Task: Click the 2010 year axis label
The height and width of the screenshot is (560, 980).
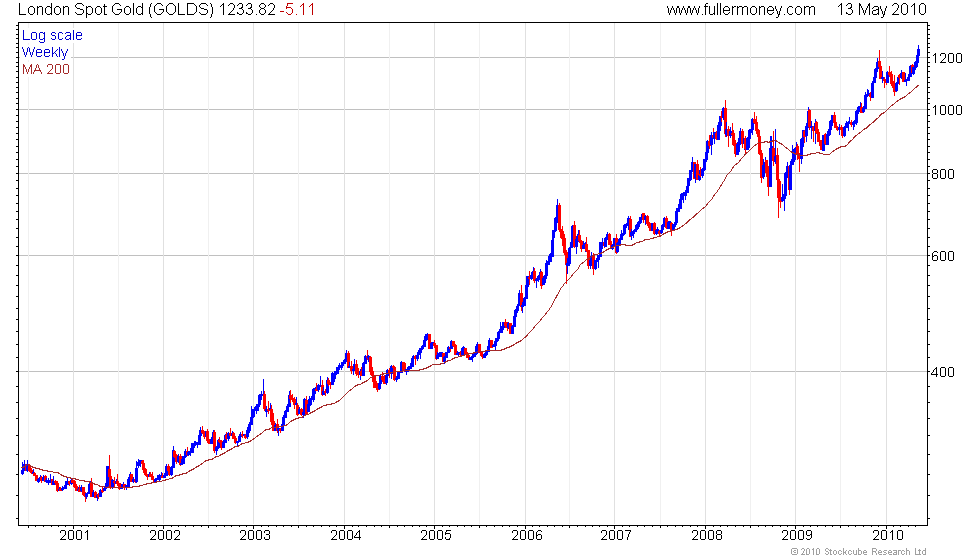Action: point(888,535)
